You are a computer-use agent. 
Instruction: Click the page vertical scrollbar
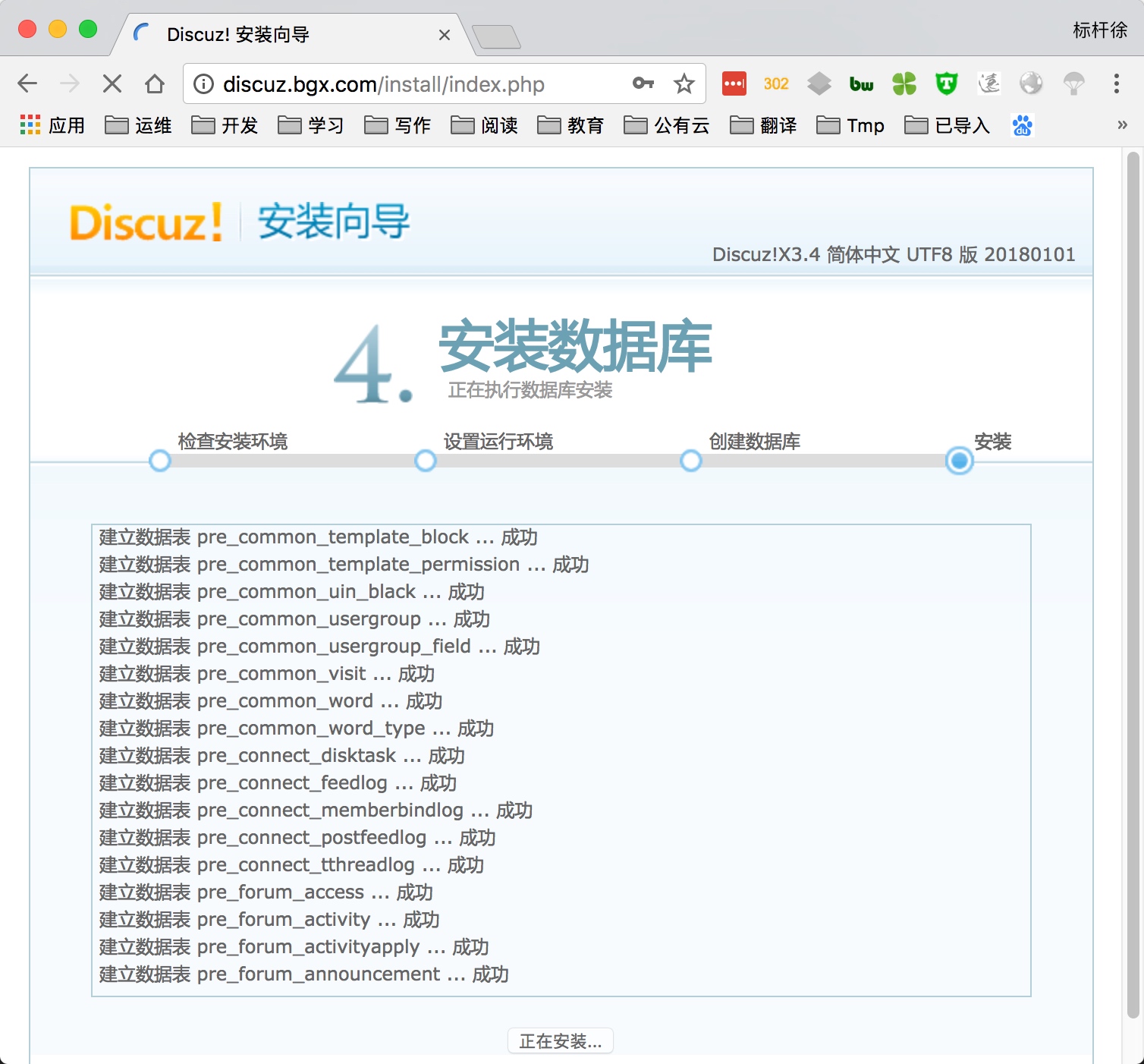1133,584
